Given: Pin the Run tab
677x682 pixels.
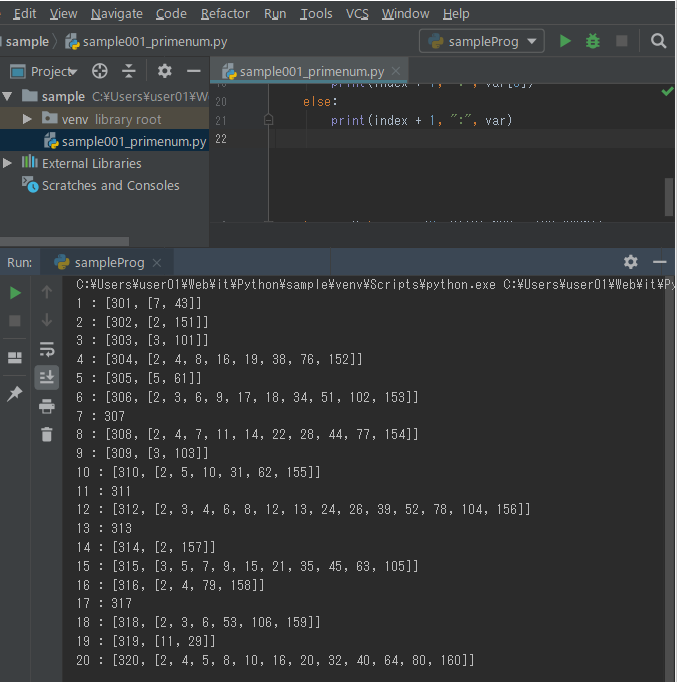Looking at the screenshot, I should (x=15, y=394).
